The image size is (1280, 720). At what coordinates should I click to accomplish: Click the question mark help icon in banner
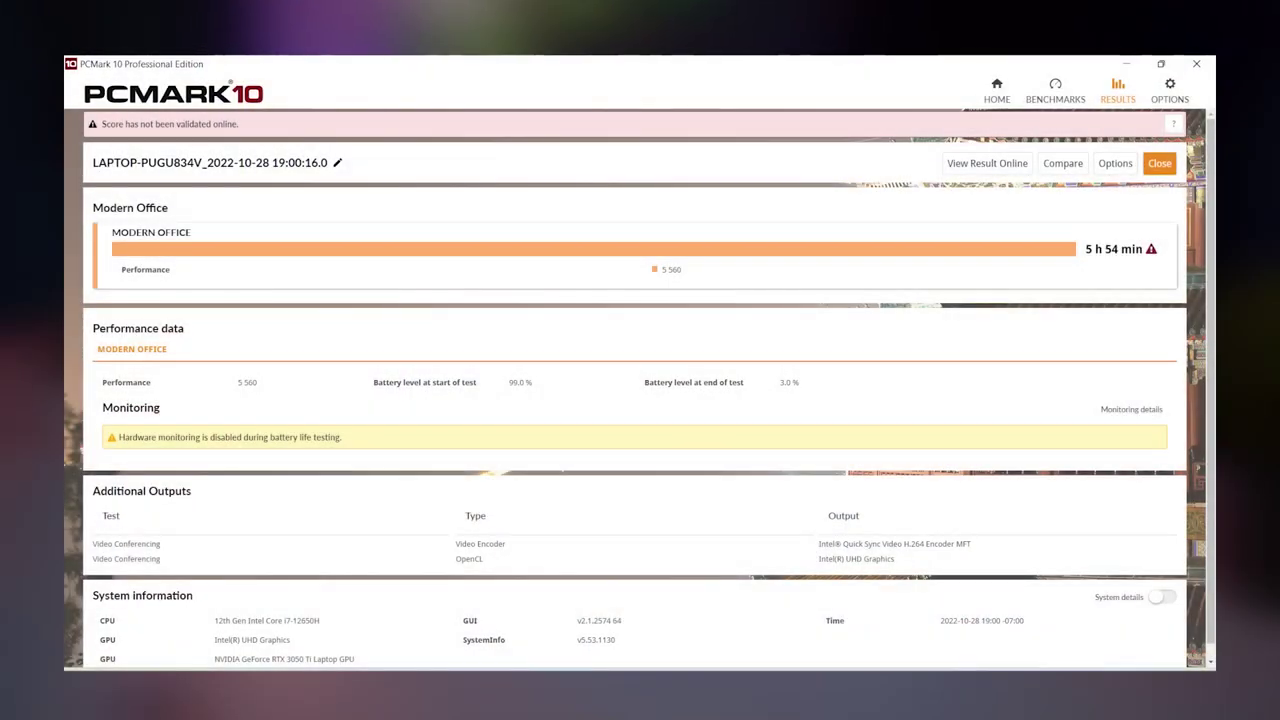coord(1173,124)
